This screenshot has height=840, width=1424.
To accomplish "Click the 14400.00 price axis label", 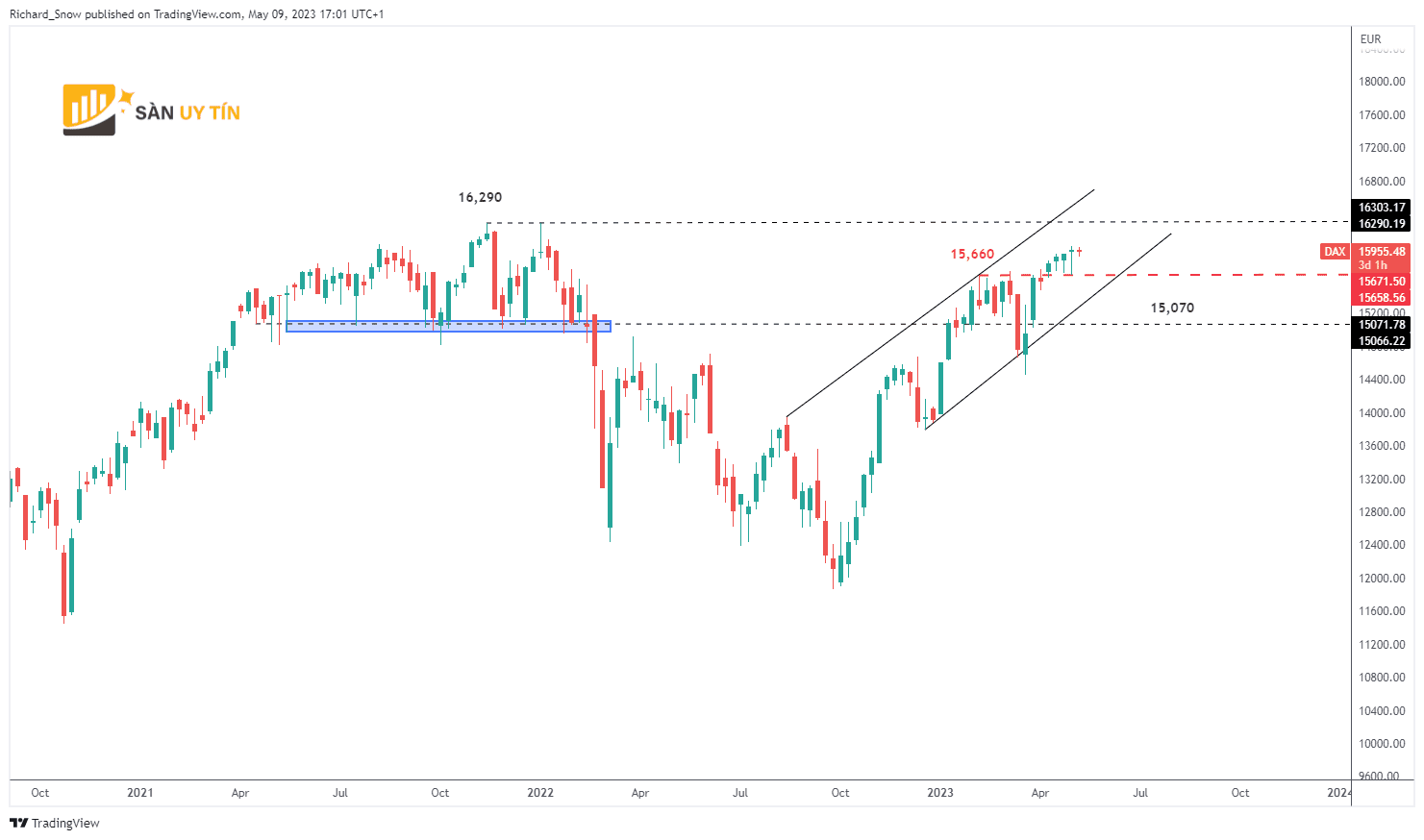I will point(1382,380).
